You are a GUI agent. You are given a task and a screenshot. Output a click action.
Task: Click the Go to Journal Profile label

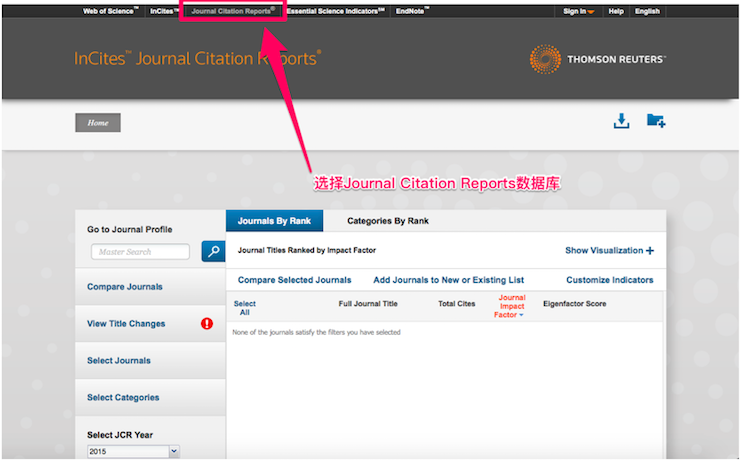click(129, 229)
